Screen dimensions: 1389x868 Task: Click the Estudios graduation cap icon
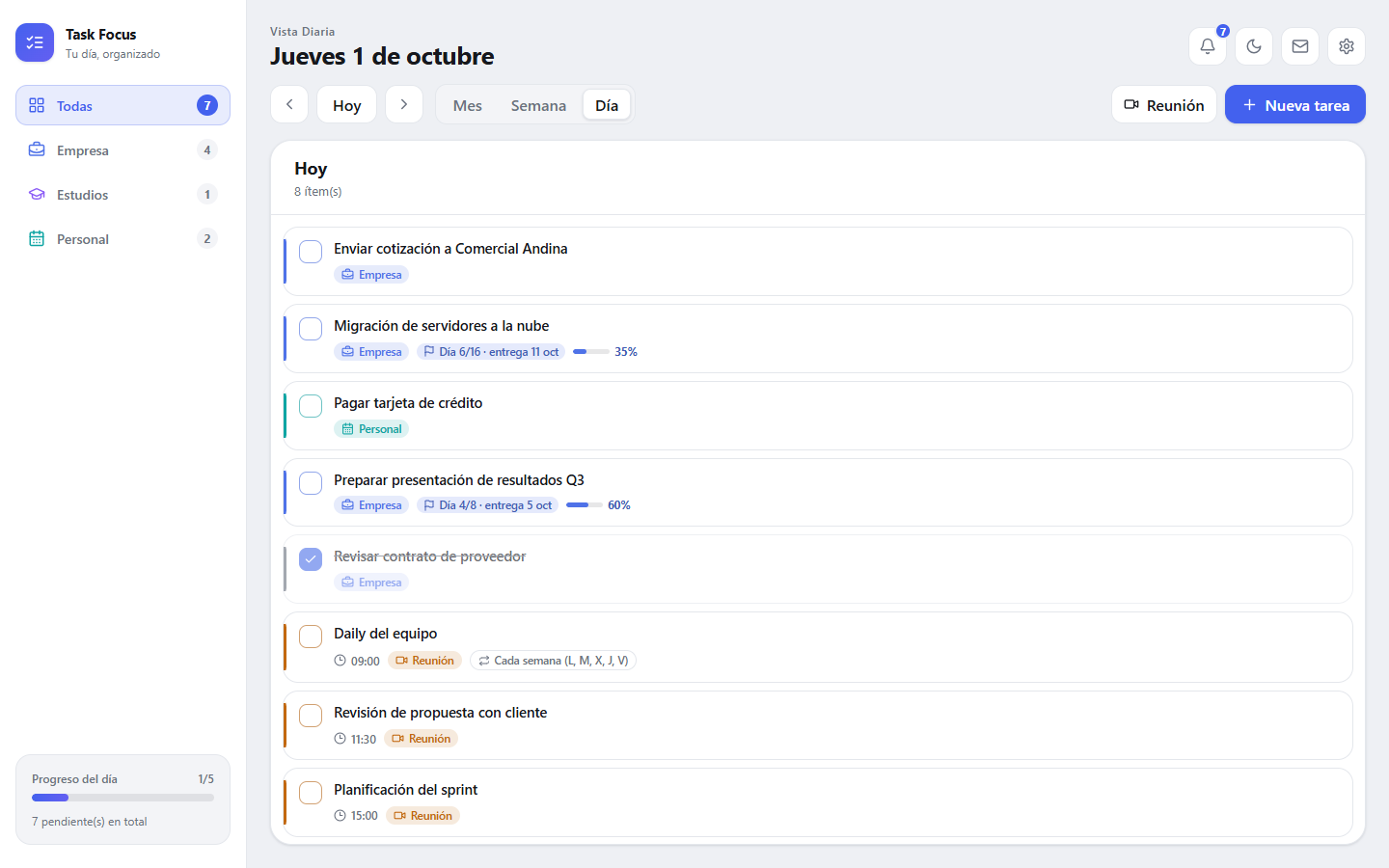click(x=37, y=194)
